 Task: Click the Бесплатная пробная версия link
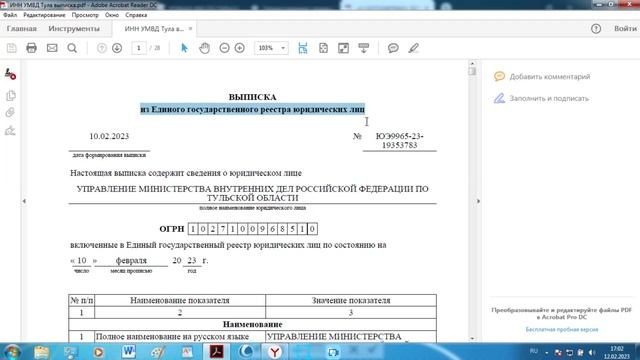pyautogui.click(x=562, y=329)
